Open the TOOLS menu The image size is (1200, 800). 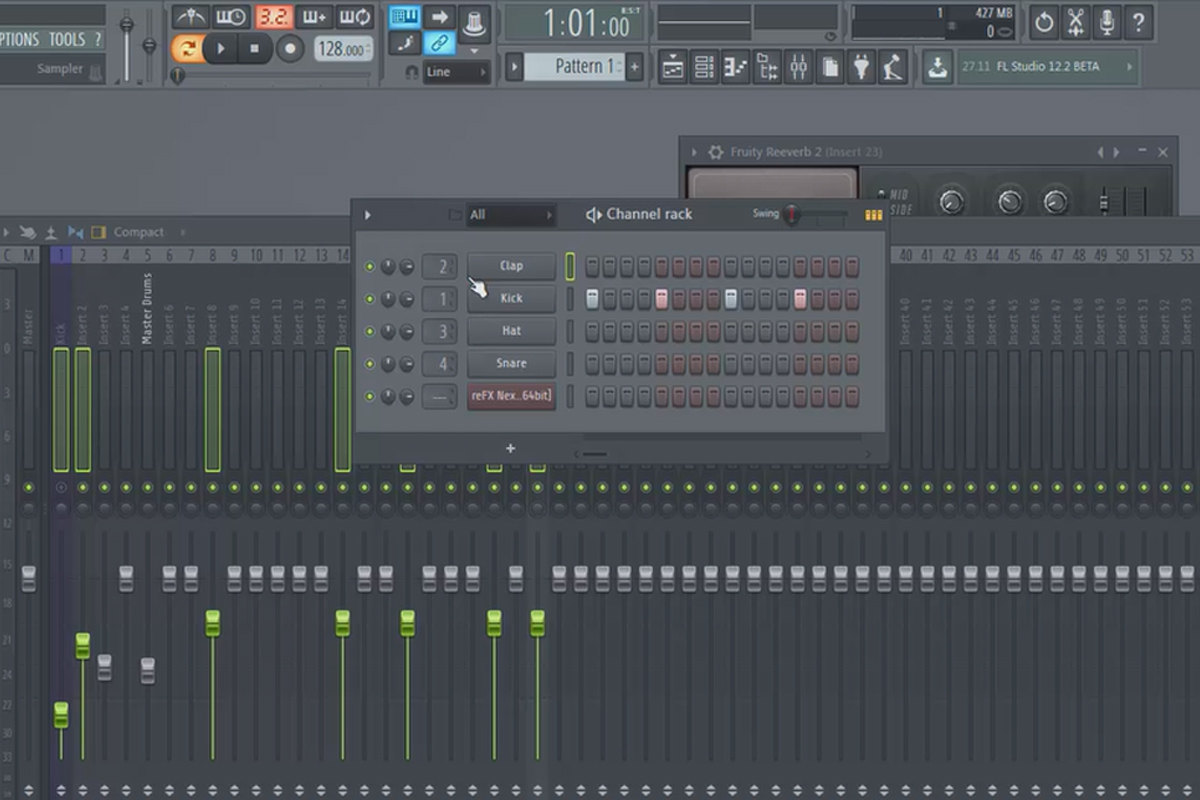[x=67, y=39]
